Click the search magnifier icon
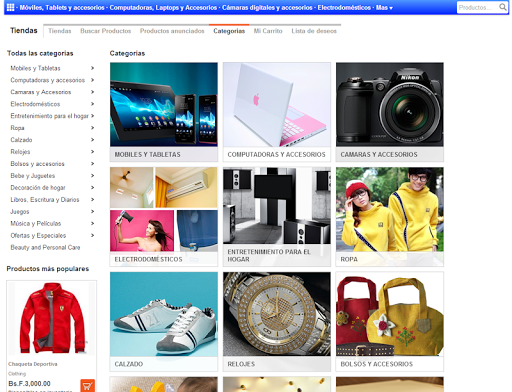The height and width of the screenshot is (392, 512). (502, 7)
